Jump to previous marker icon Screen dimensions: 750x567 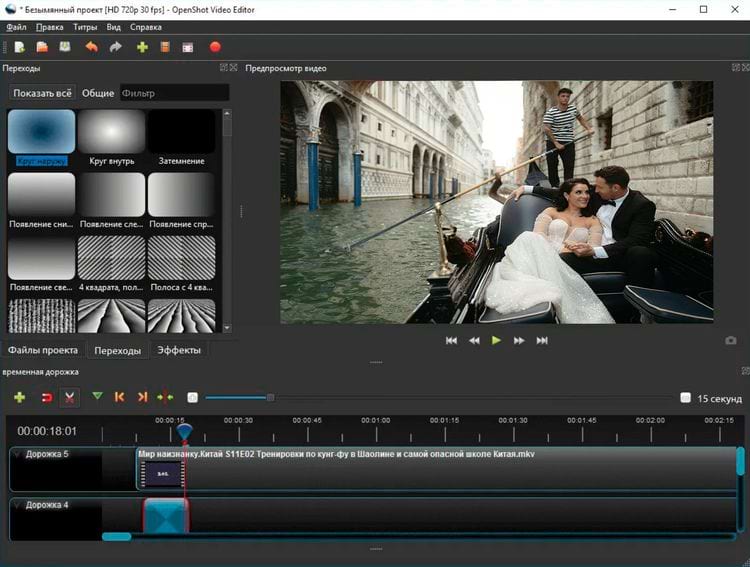pyautogui.click(x=119, y=397)
